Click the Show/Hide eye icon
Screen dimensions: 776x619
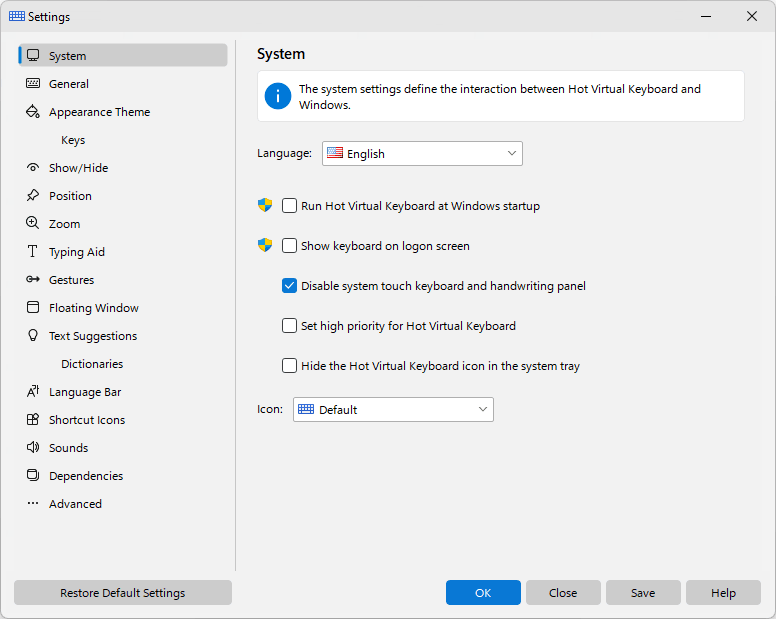tap(33, 167)
